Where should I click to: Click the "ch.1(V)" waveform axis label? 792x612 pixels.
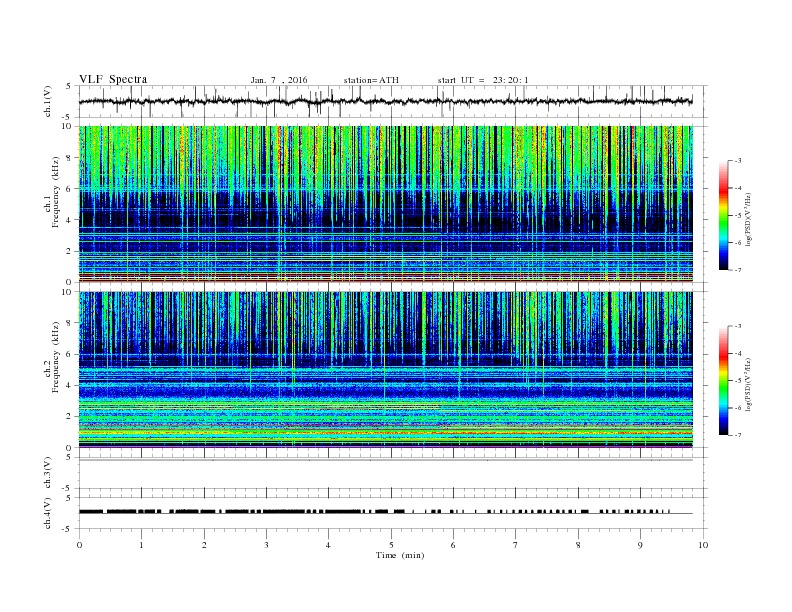coord(48,101)
